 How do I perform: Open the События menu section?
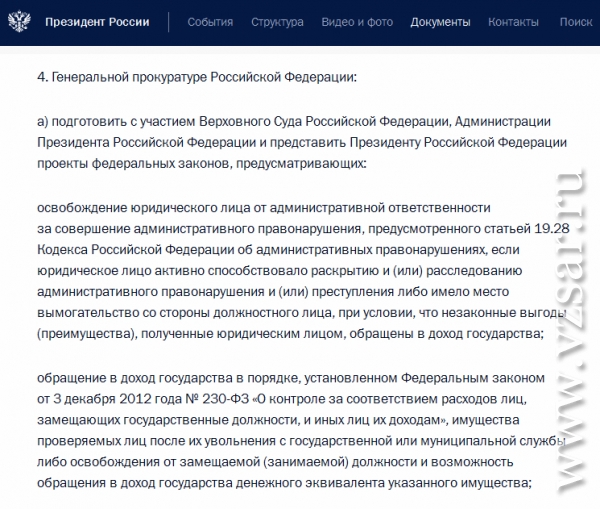coord(210,22)
